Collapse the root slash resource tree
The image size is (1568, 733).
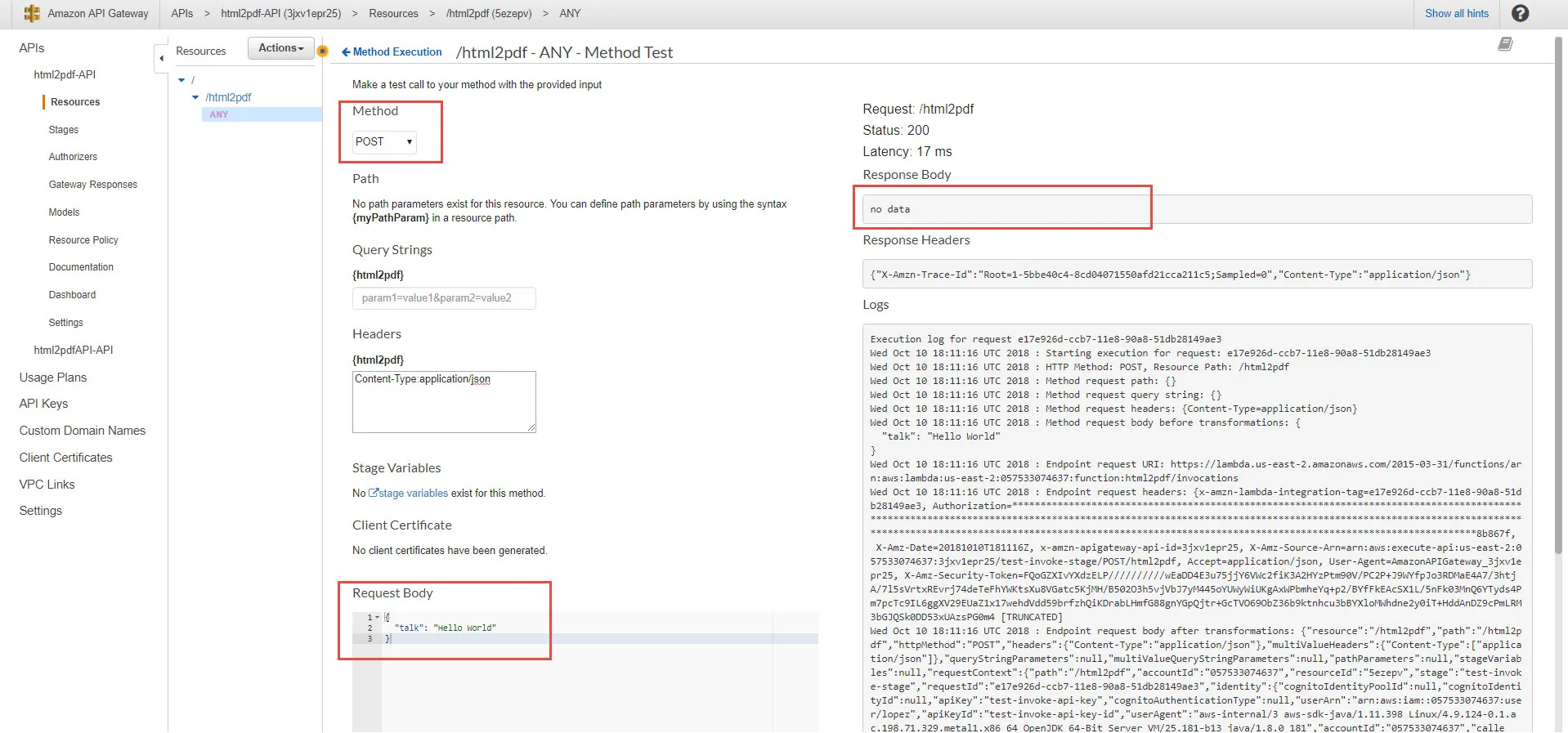(181, 80)
